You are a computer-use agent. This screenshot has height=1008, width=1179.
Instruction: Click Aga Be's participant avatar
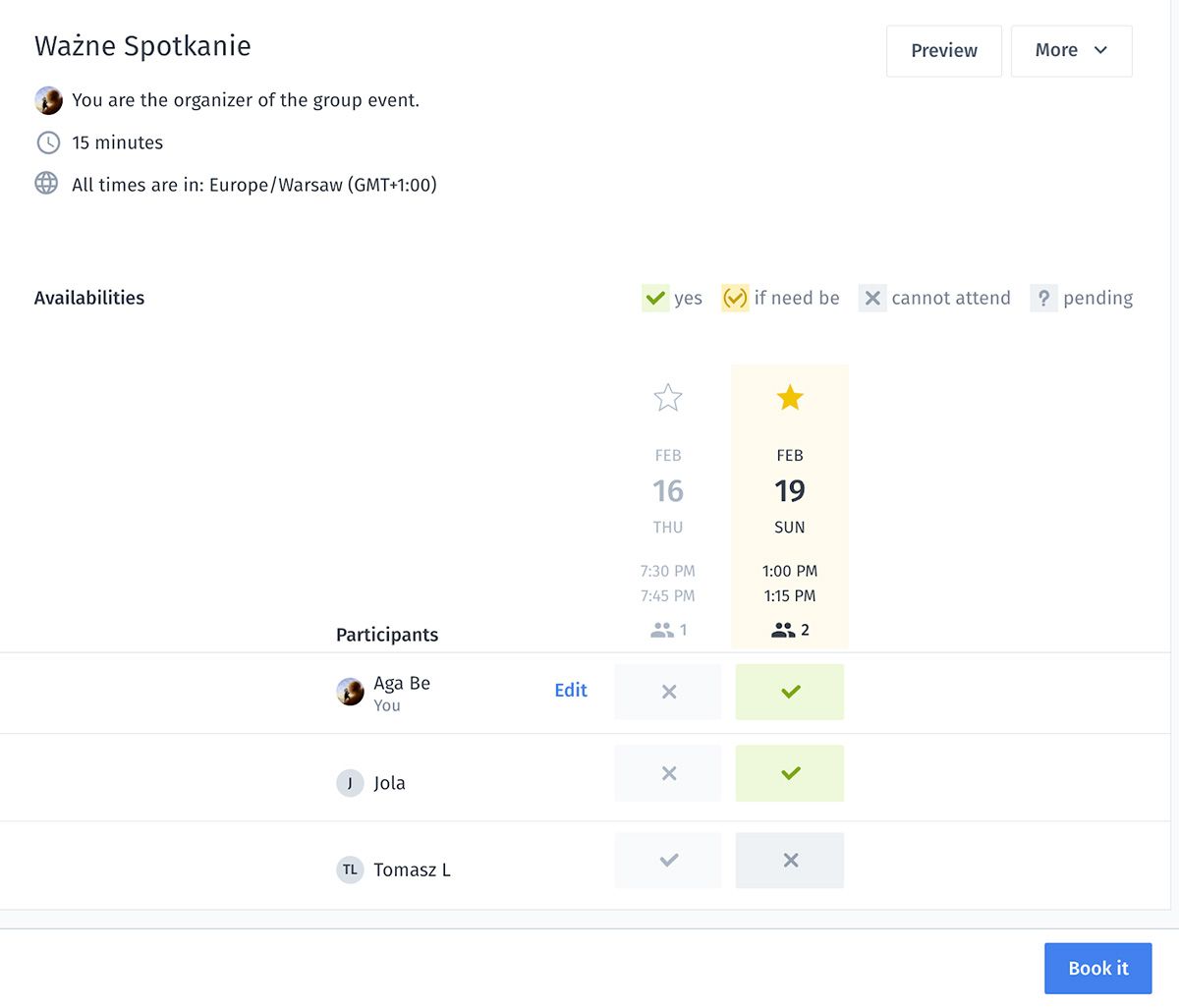(x=350, y=692)
